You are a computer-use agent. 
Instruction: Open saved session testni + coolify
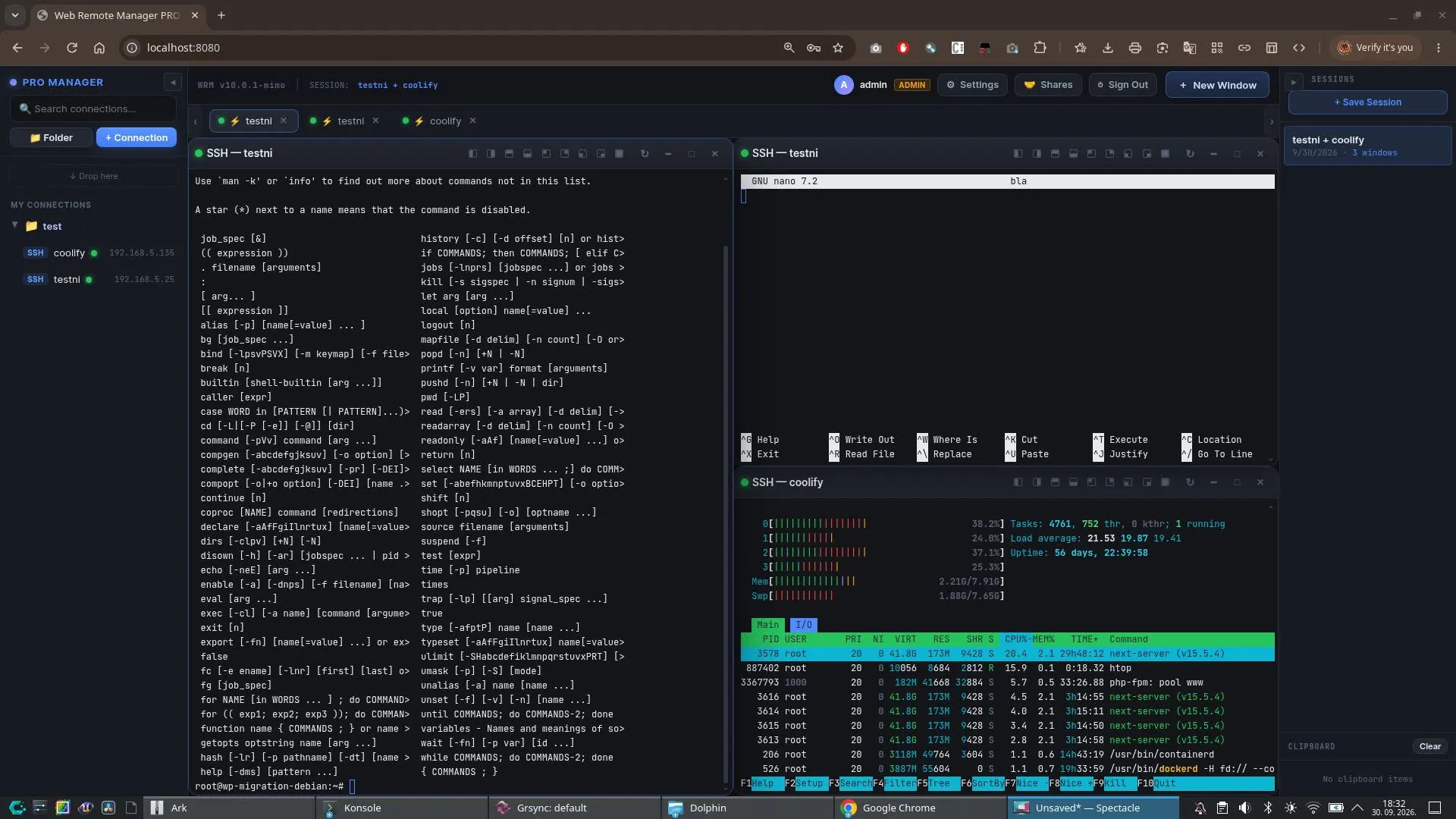pyautogui.click(x=1367, y=146)
